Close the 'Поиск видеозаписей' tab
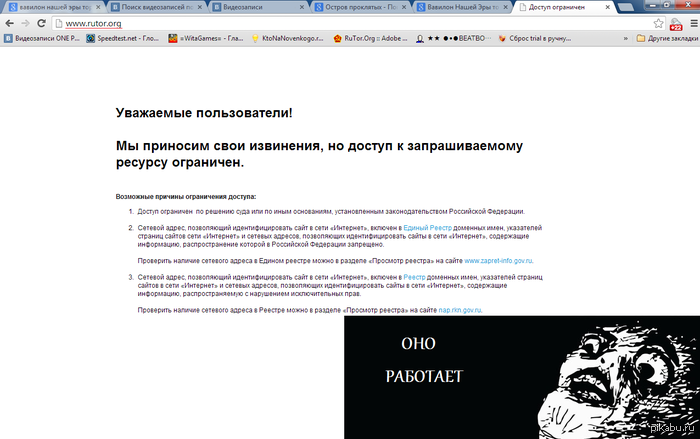Screen dimensions: 700x439 click(200, 7)
